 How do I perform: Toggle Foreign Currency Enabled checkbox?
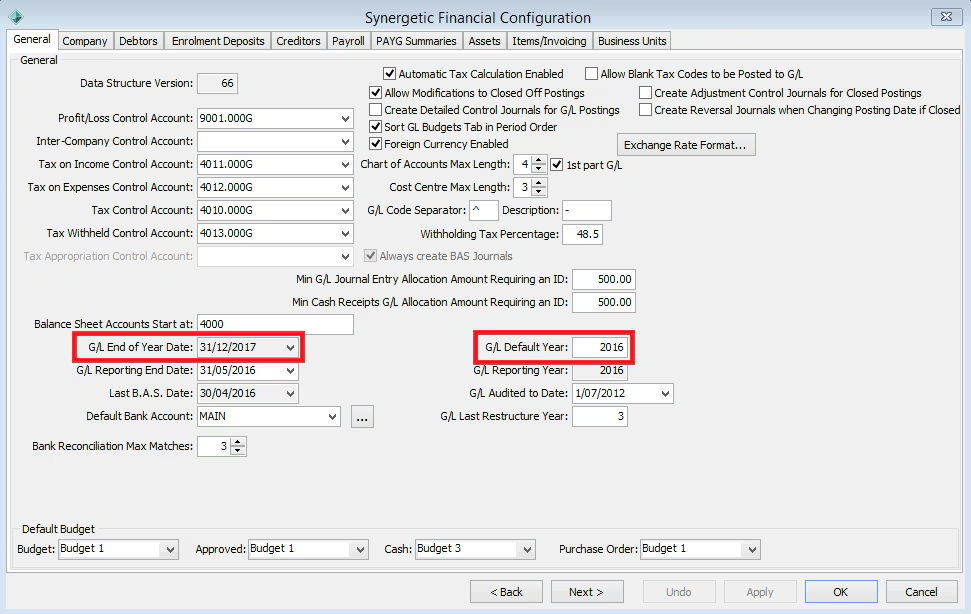375,144
